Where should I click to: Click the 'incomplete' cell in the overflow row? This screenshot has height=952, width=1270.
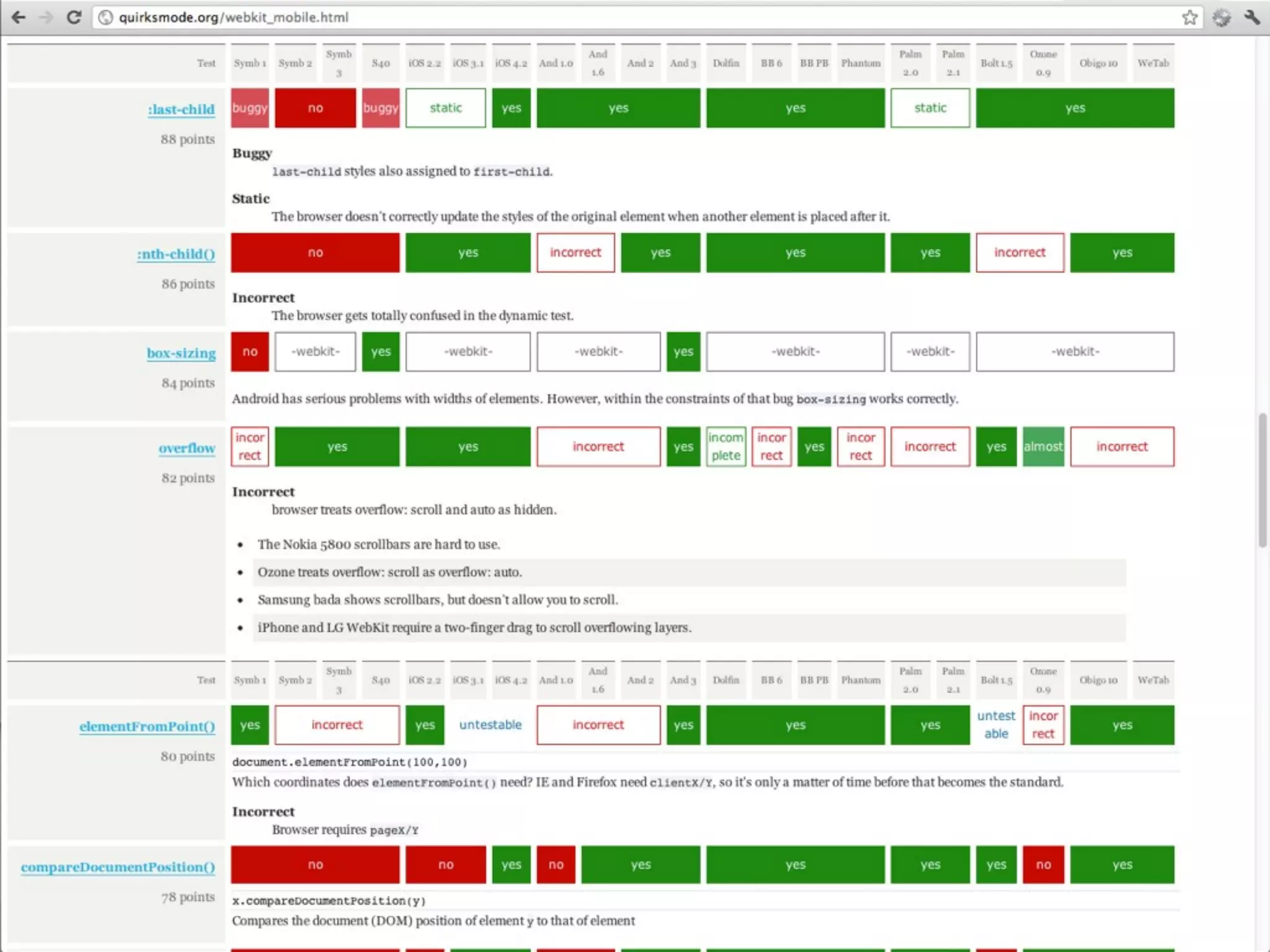[726, 446]
